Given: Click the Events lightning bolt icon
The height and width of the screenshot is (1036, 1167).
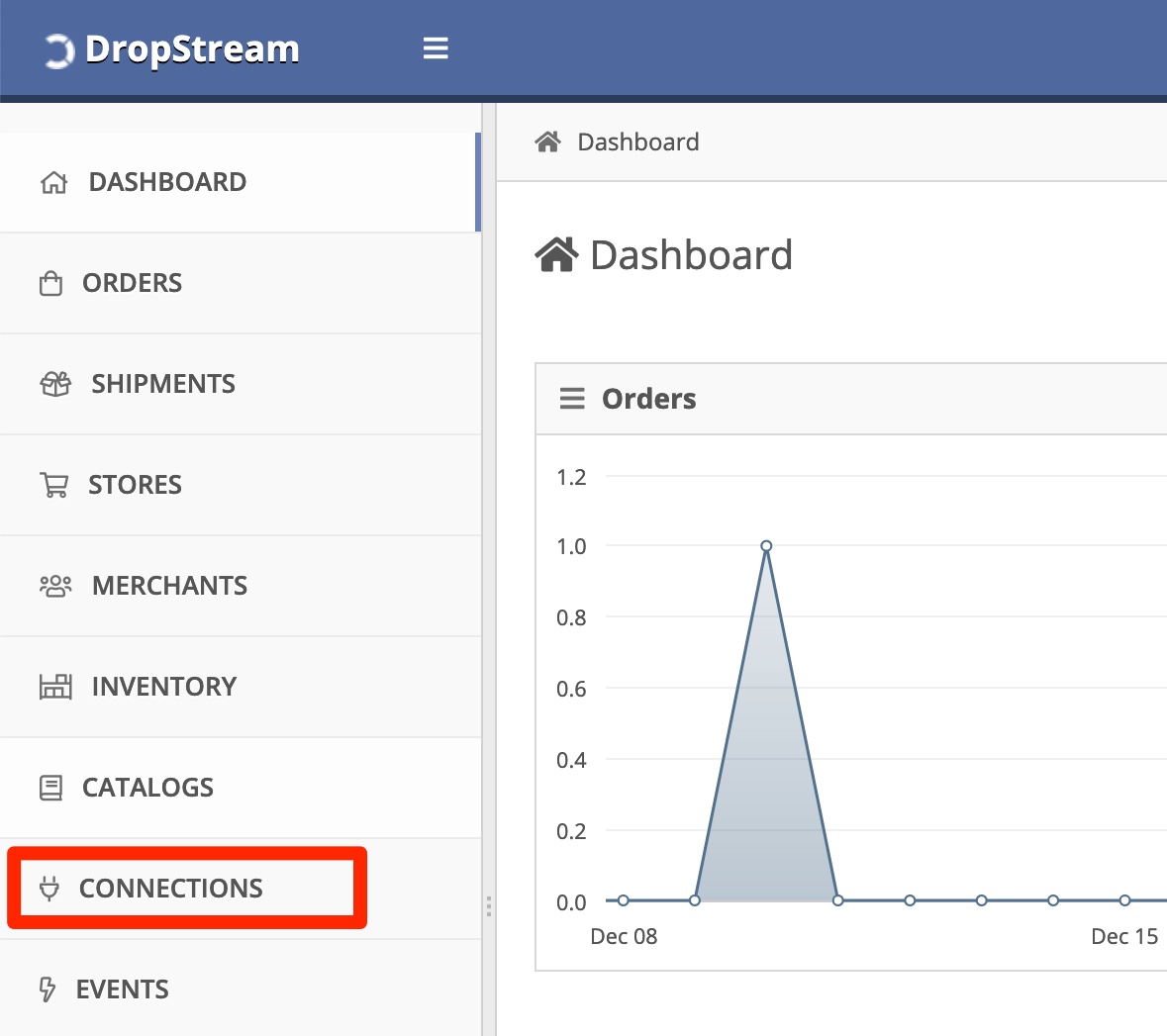Looking at the screenshot, I should click(x=47, y=989).
